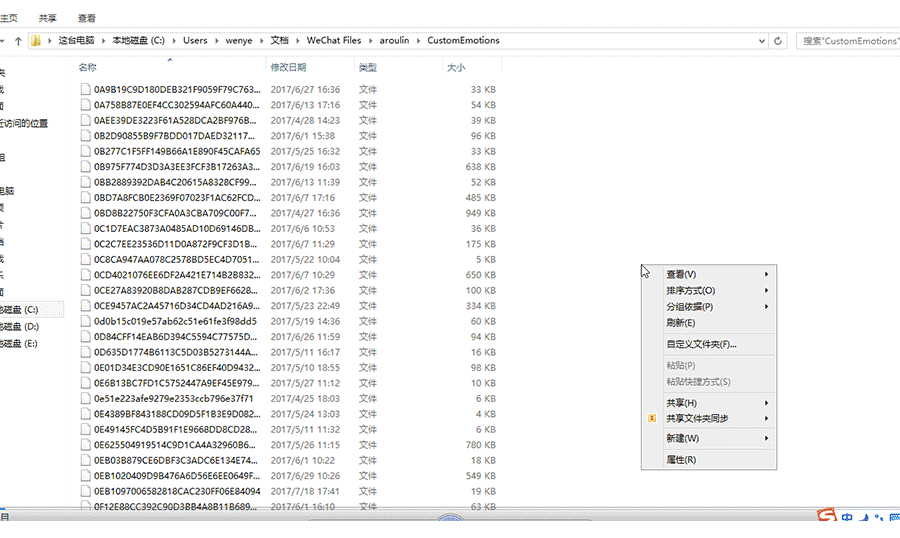Select the (C:) drive in navigation pane
The height and width of the screenshot is (538, 900).
click(x=20, y=309)
